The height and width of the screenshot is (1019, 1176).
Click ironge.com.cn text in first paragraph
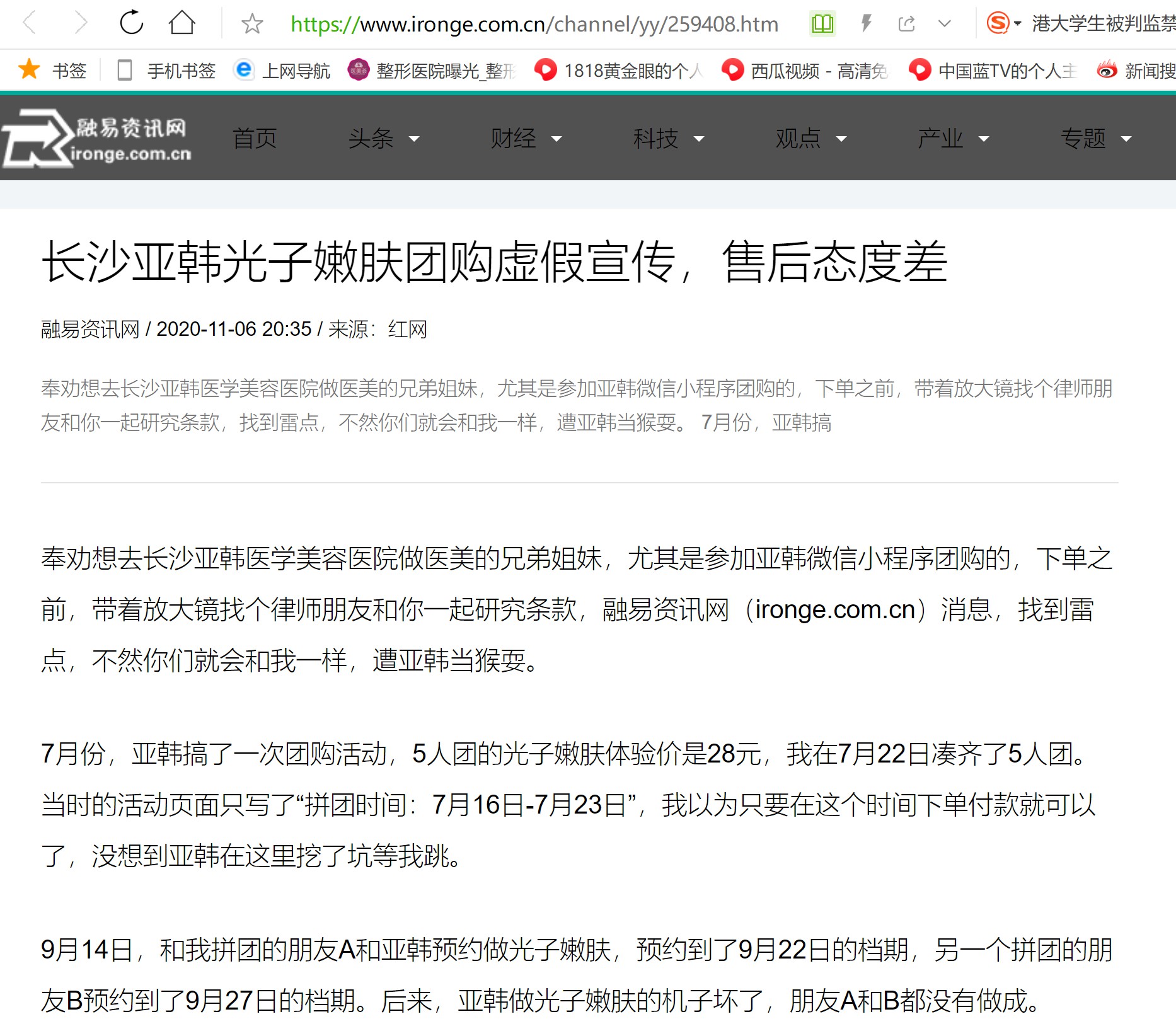(x=834, y=610)
